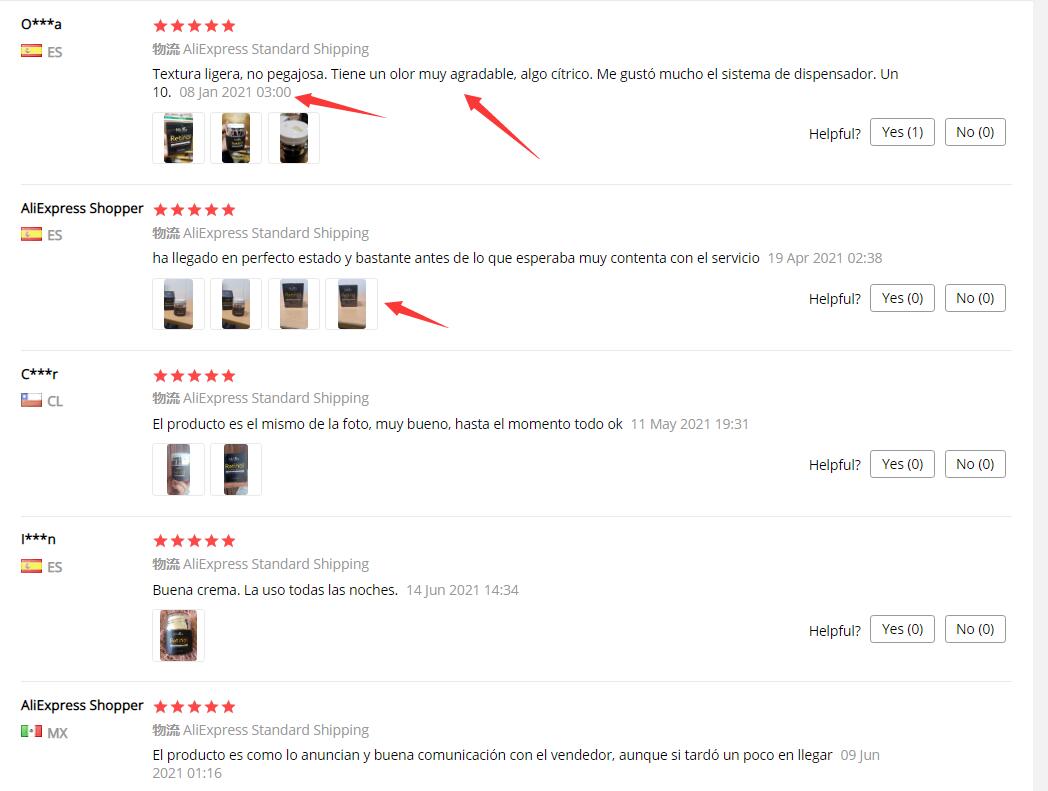Image resolution: width=1048 pixels, height=791 pixels.
Task: Click Yes (1) on O***a's review
Action: pos(902,132)
